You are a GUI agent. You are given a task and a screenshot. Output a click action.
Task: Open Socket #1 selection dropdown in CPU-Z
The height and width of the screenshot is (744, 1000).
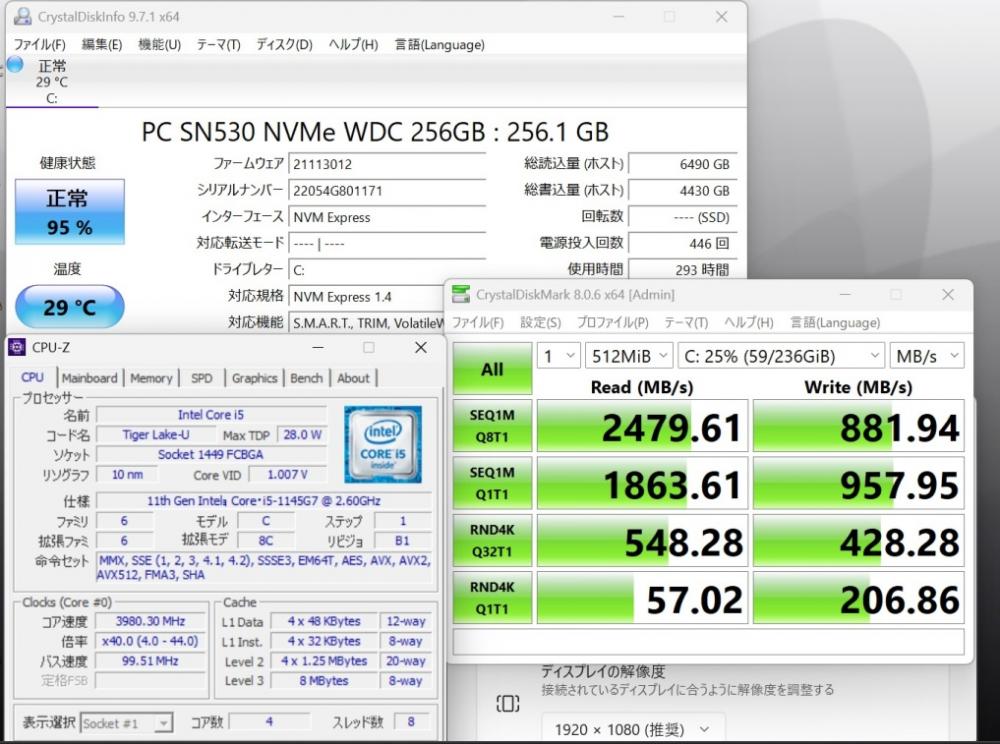point(126,723)
